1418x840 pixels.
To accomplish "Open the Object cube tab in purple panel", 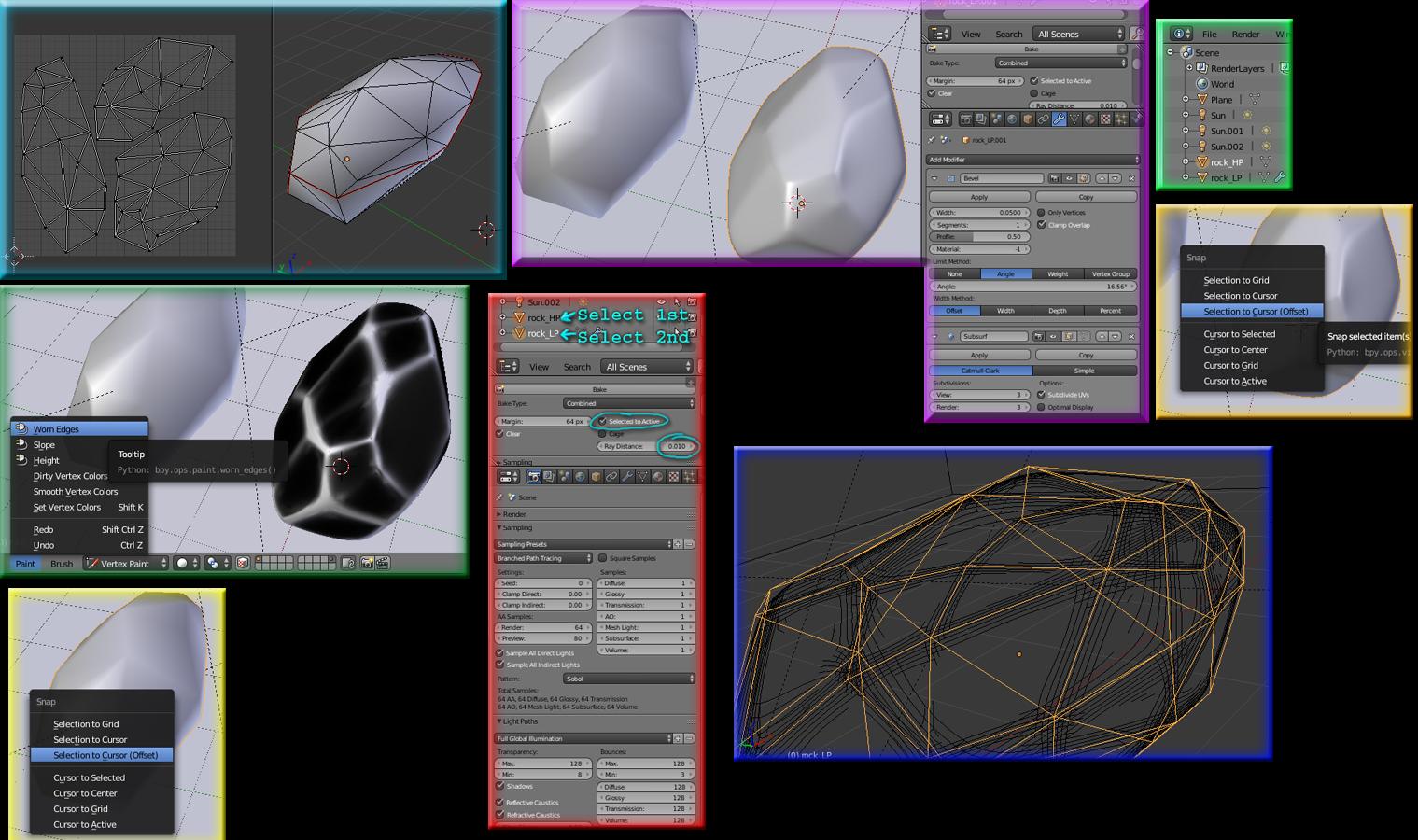I will (1028, 119).
